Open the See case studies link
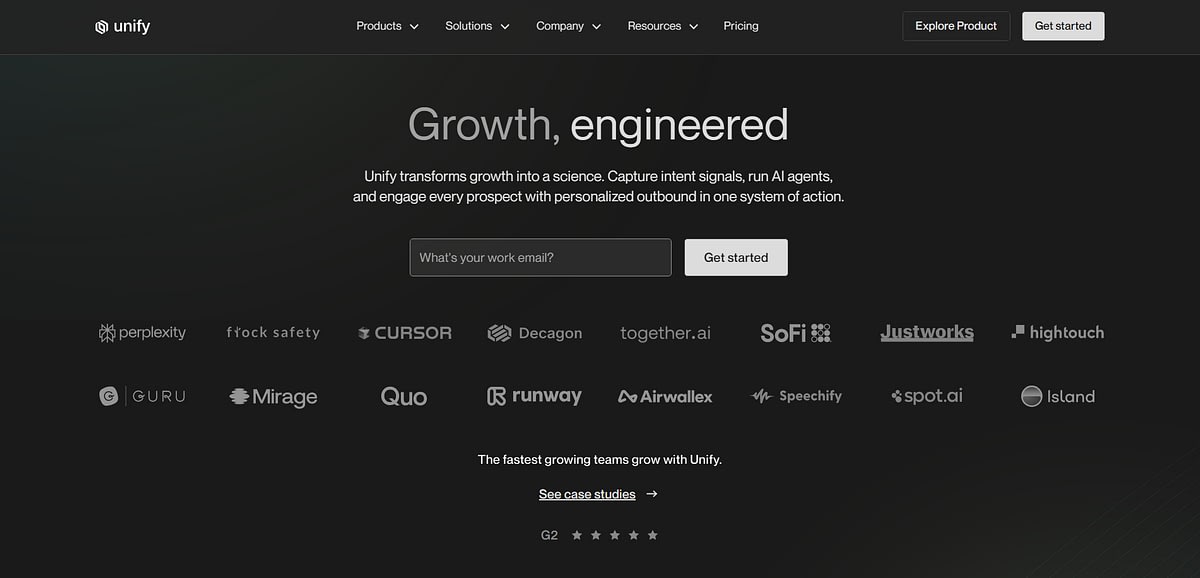Screen dimensions: 1200x578 click(587, 493)
